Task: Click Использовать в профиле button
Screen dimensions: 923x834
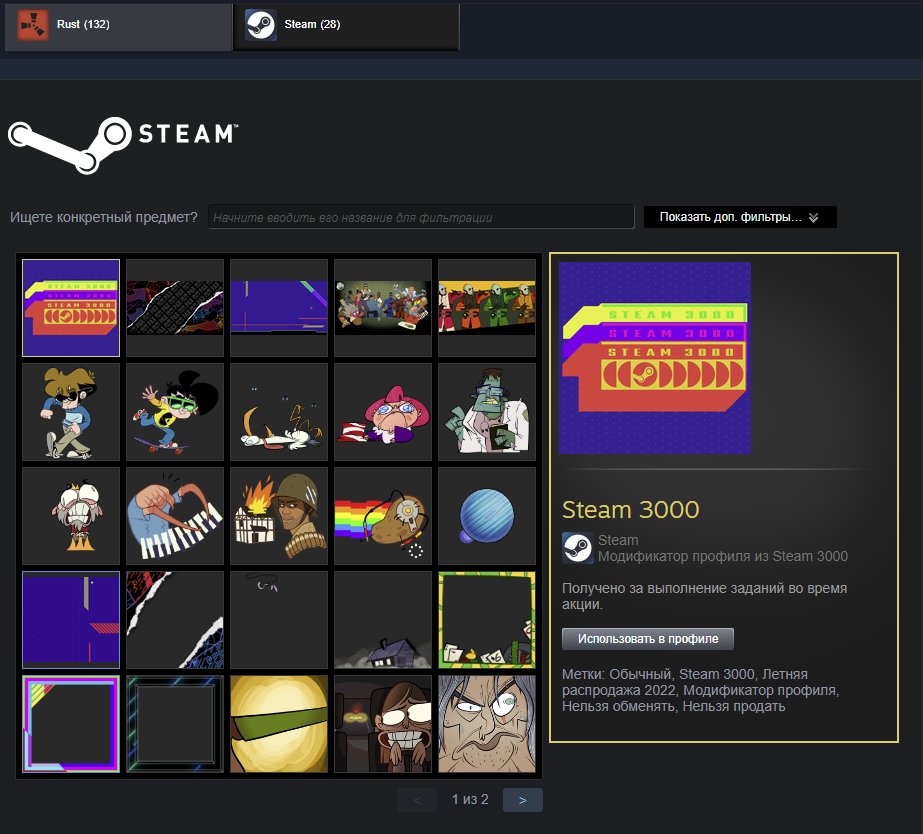Action: point(648,639)
